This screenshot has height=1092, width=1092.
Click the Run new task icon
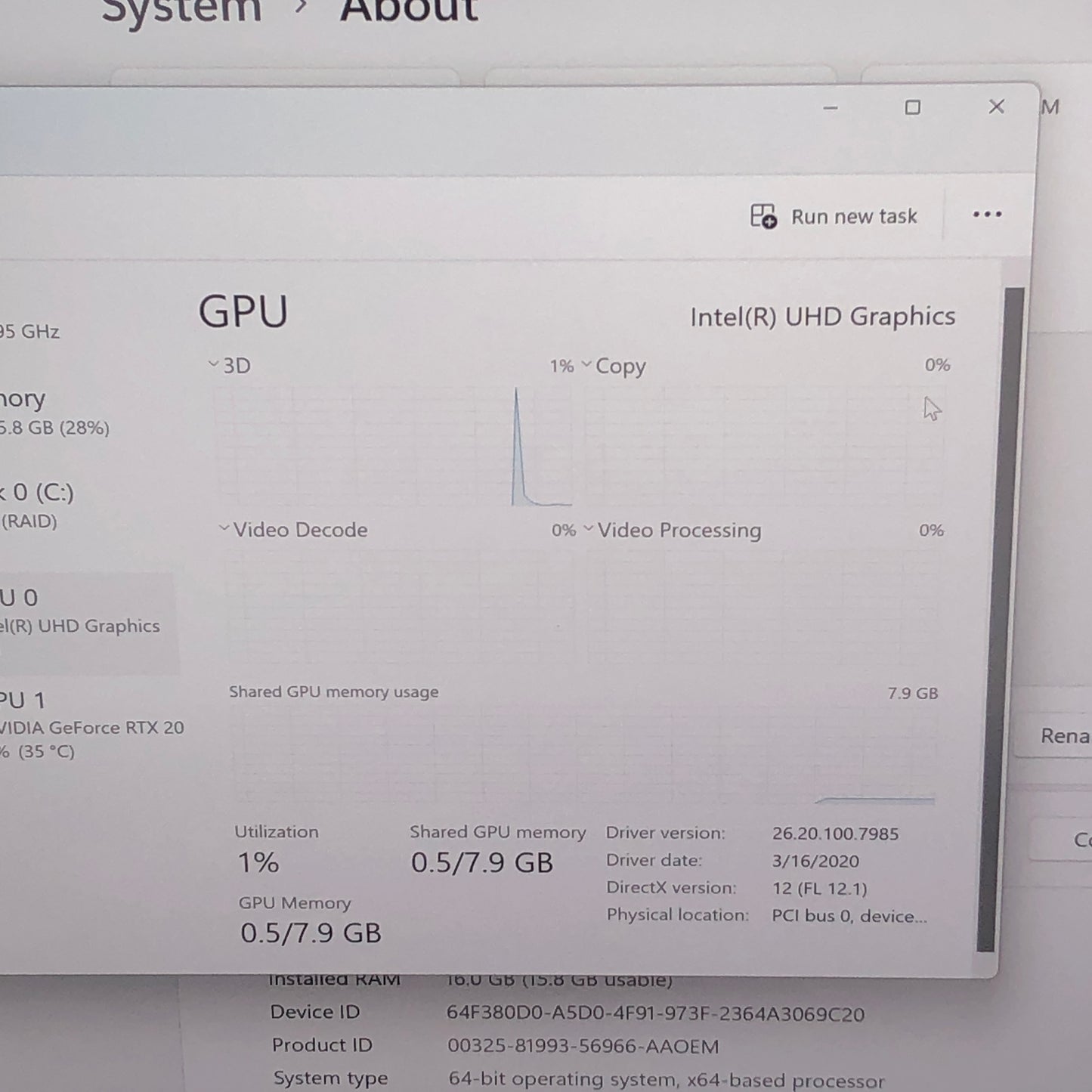(763, 216)
